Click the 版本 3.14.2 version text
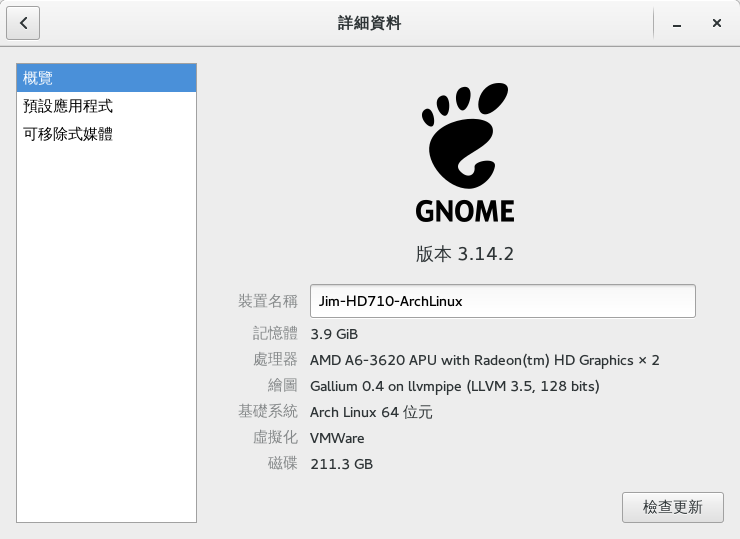 pyautogui.click(x=464, y=254)
